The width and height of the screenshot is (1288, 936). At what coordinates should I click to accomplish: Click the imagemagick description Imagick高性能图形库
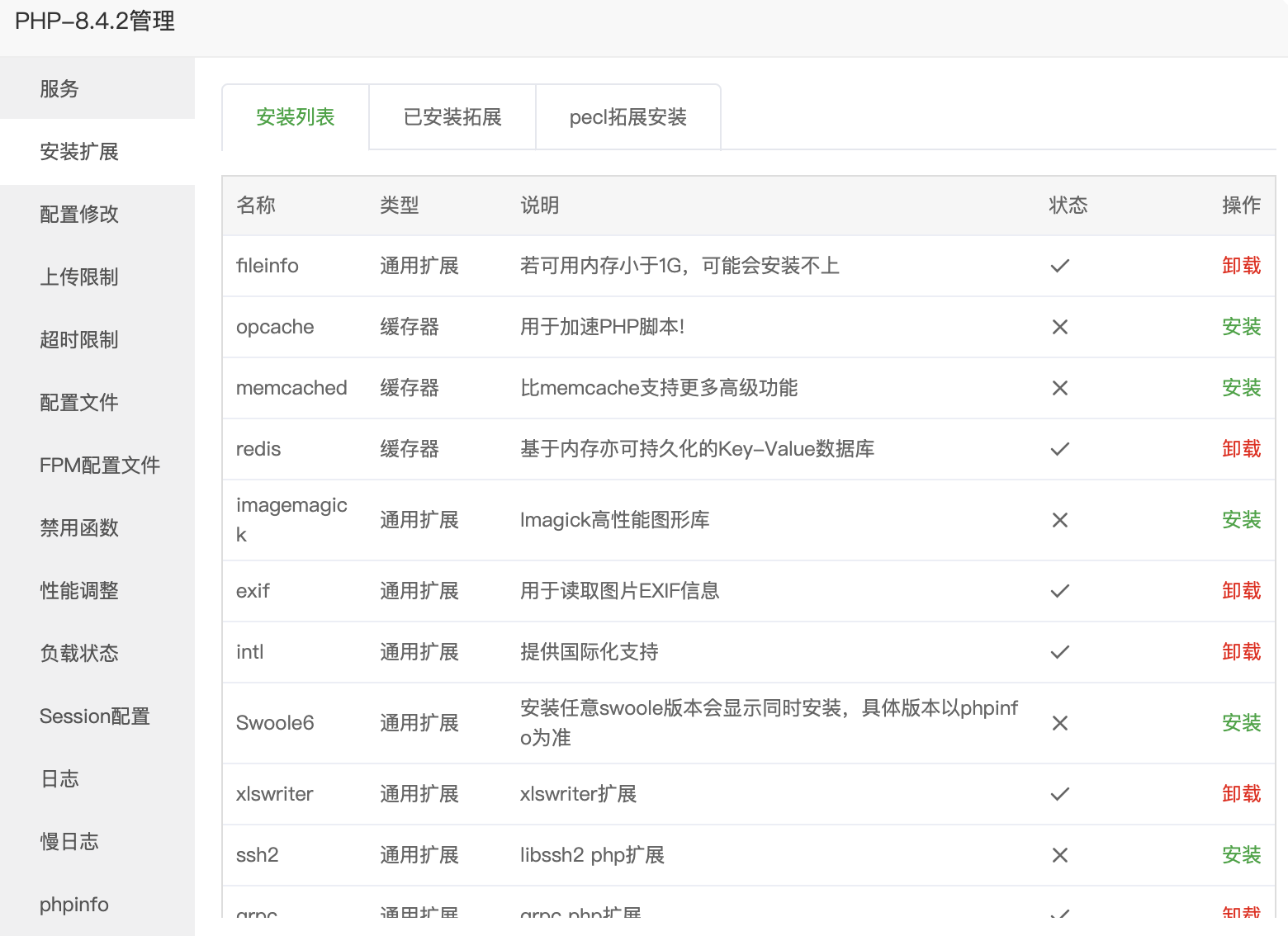pos(615,520)
